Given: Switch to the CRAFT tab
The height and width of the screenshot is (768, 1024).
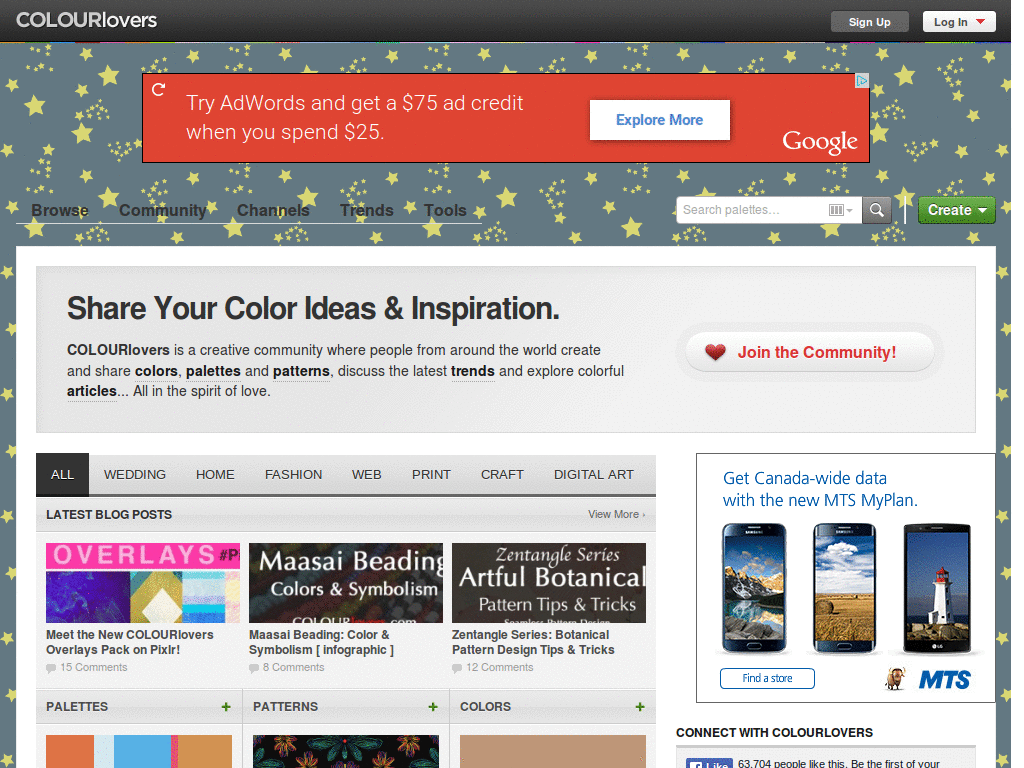Looking at the screenshot, I should click(502, 475).
